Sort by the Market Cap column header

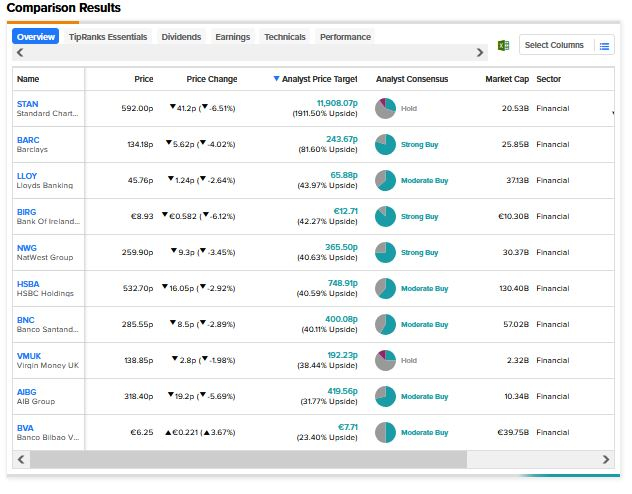[x=507, y=79]
